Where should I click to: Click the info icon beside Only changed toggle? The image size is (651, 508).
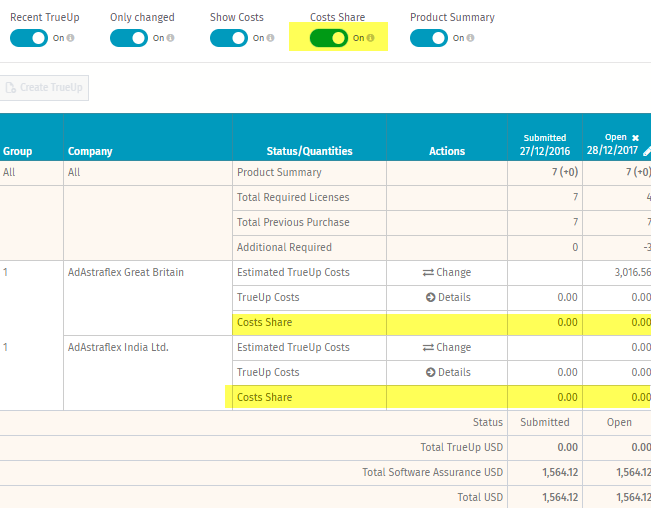pos(170,38)
